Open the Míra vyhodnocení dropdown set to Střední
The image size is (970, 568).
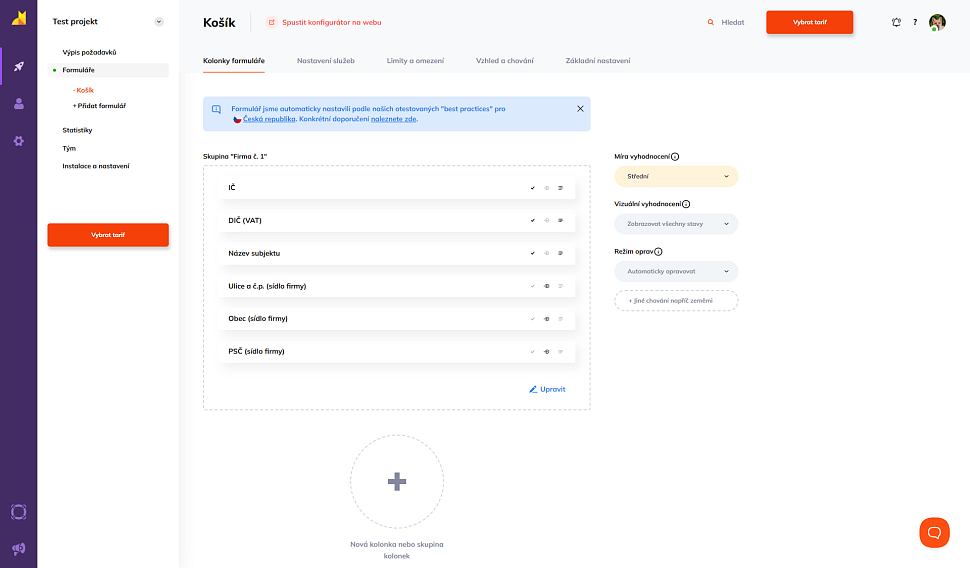[x=676, y=176]
